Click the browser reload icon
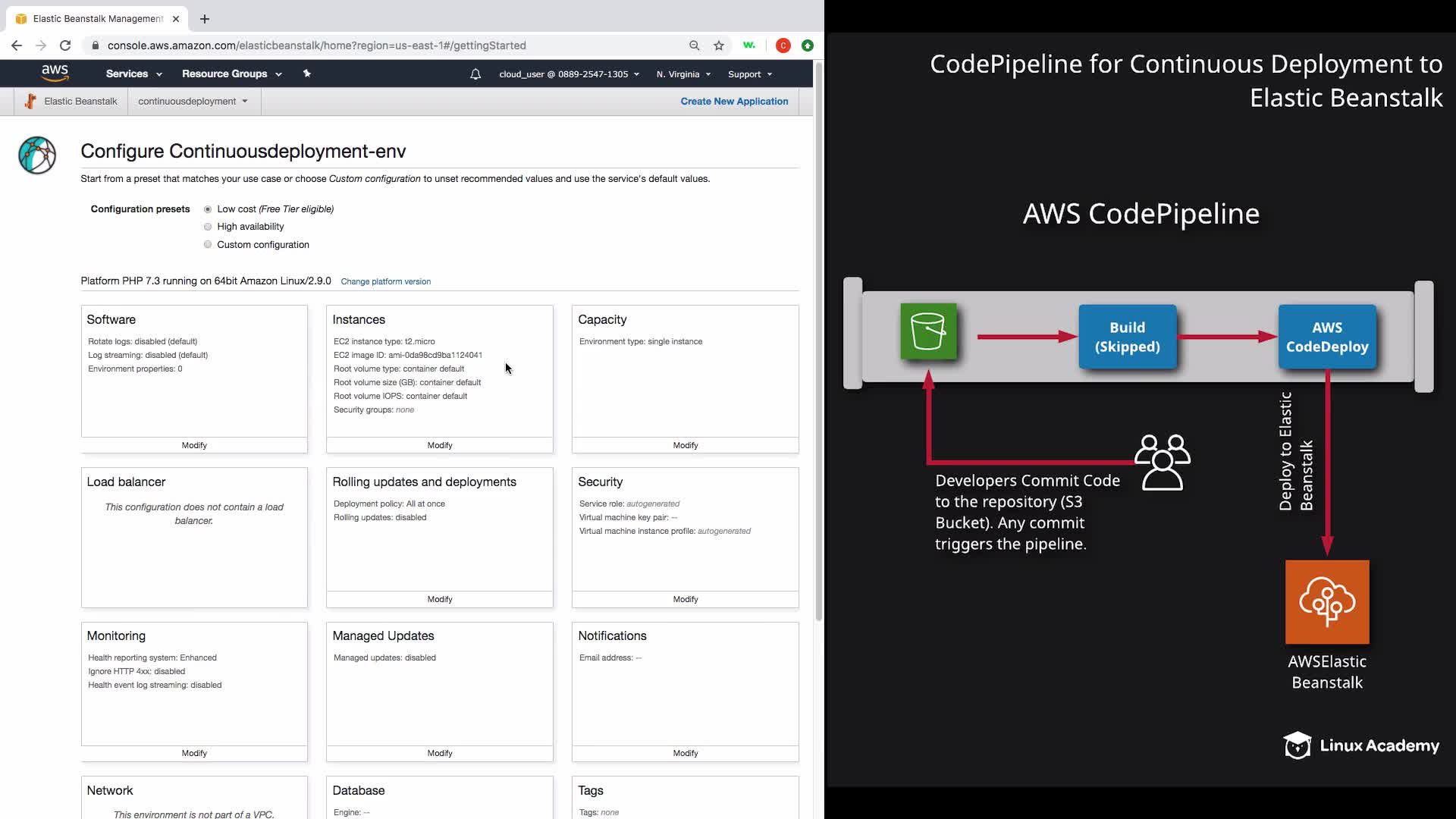Image resolution: width=1456 pixels, height=819 pixels. click(x=65, y=45)
